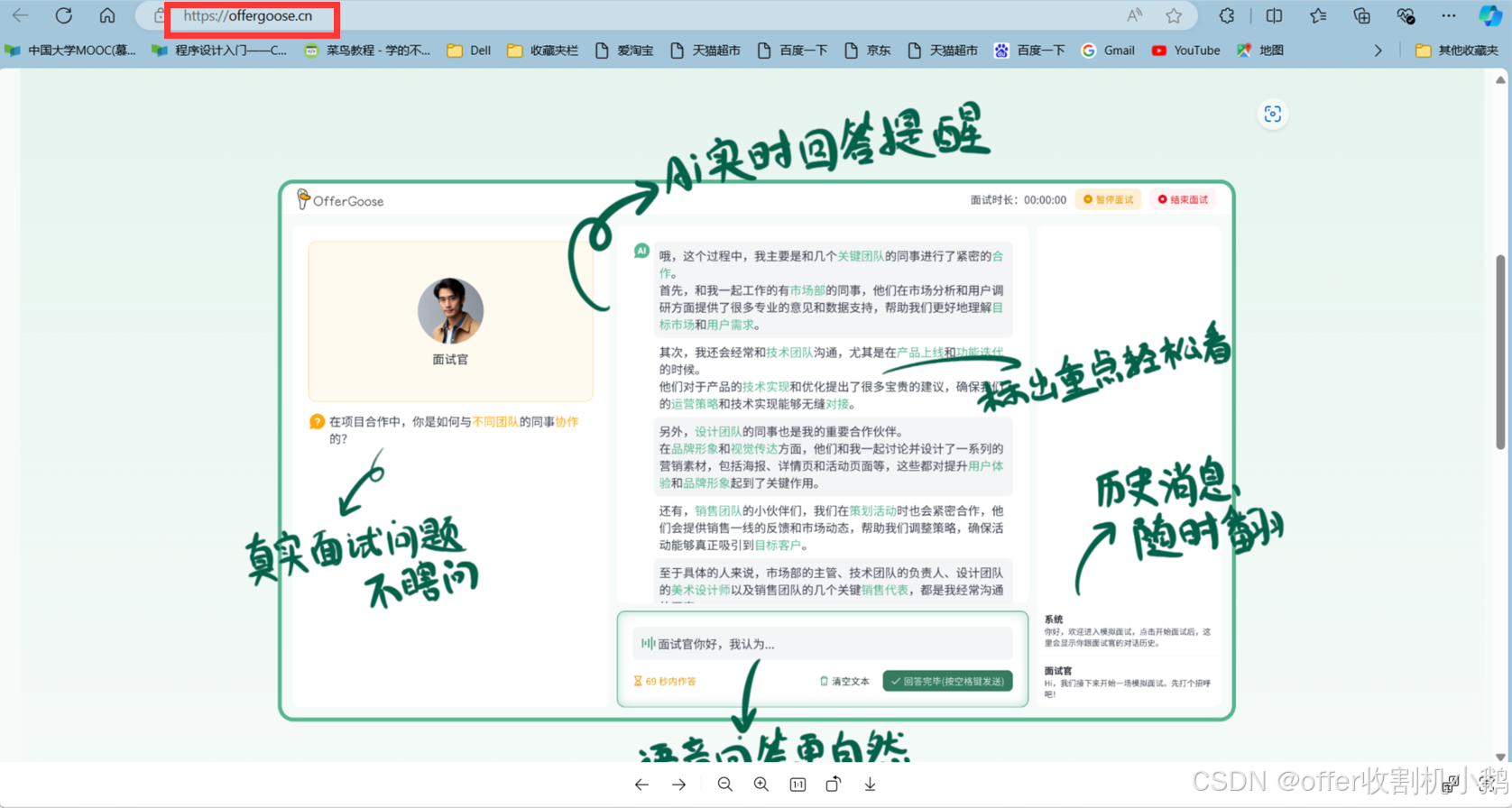Download the image
Screen dimensions: 1512x808
(x=870, y=785)
